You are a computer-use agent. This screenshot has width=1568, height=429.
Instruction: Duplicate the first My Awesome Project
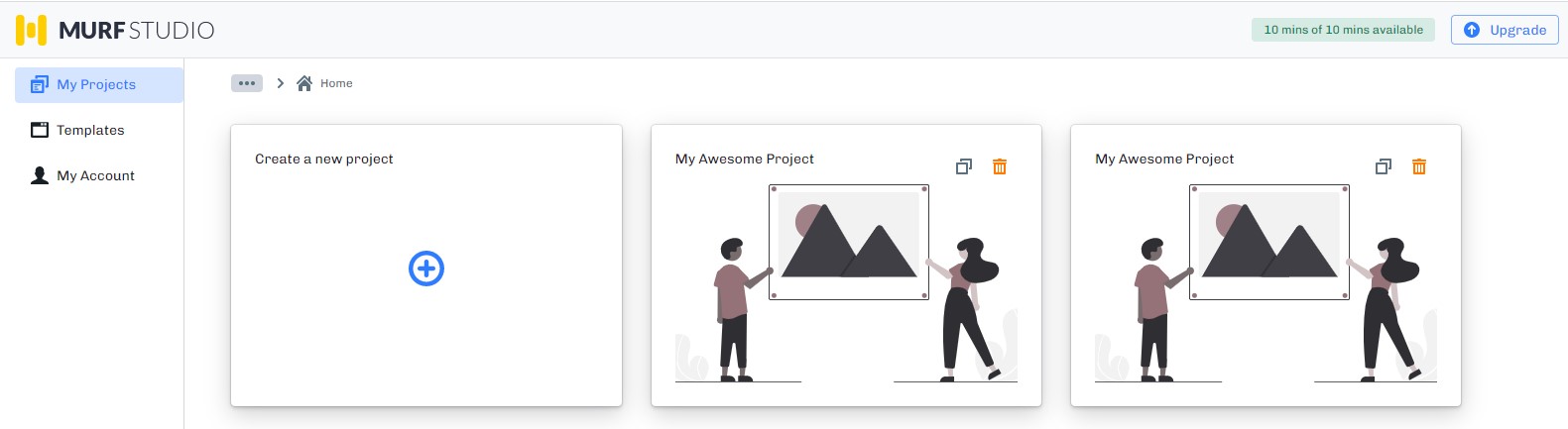(x=964, y=166)
